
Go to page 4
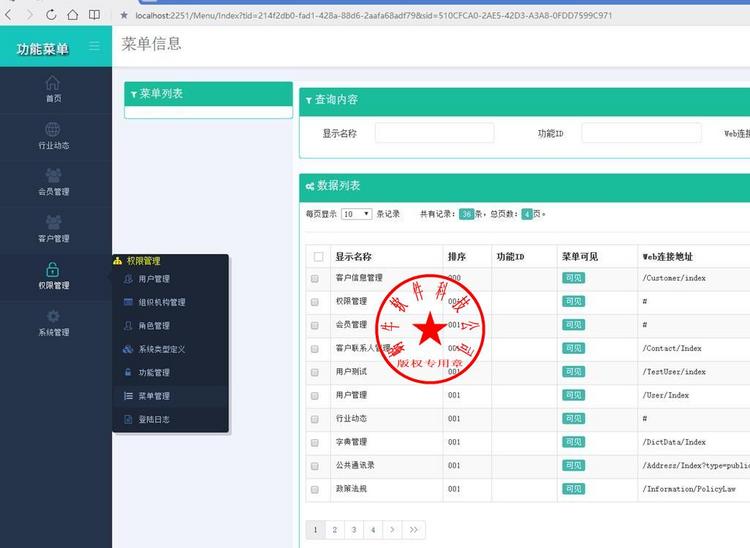(373, 529)
